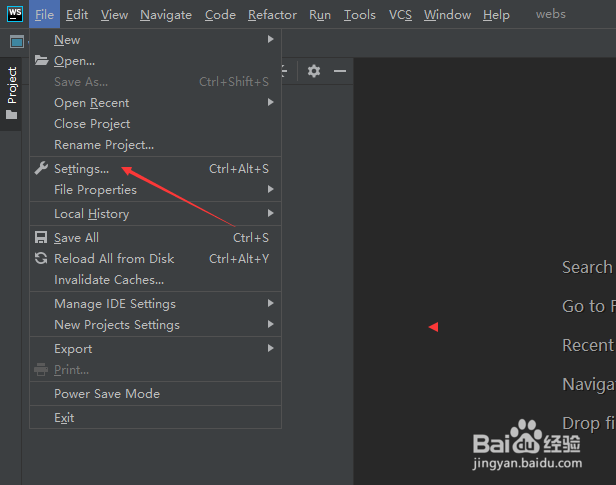
Task: Click the WebStorm WS logo icon
Action: tap(15, 14)
